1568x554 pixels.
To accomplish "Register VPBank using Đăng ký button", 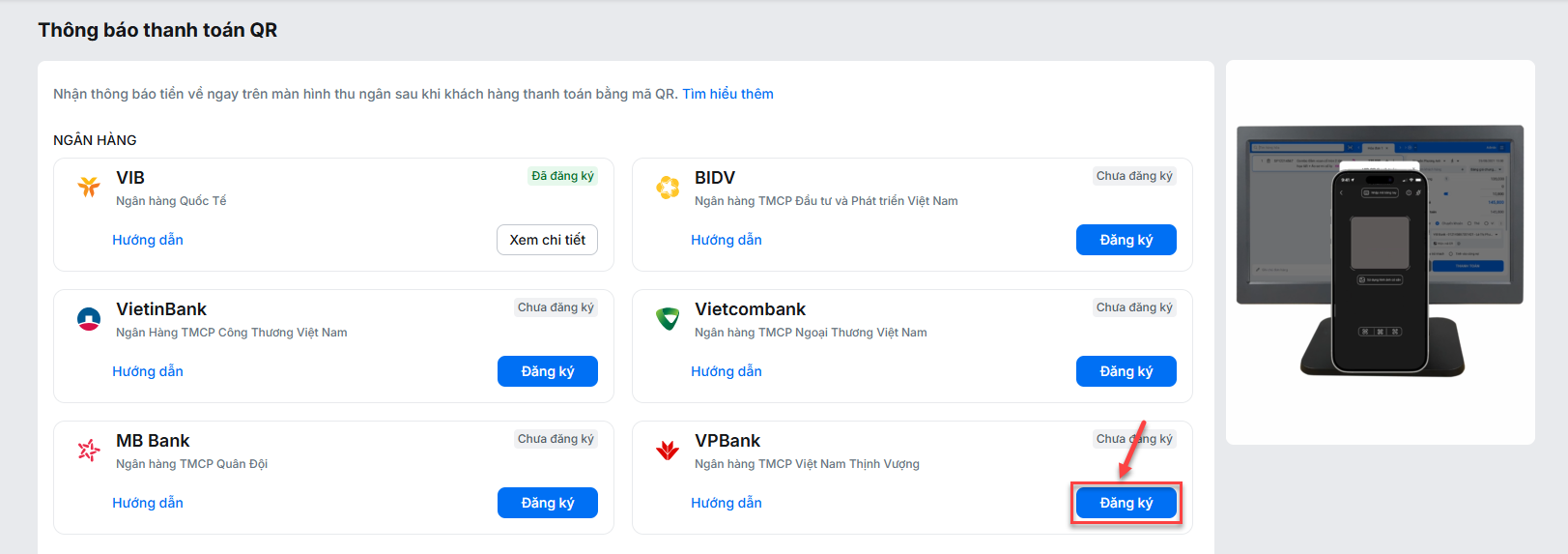I will point(1126,503).
